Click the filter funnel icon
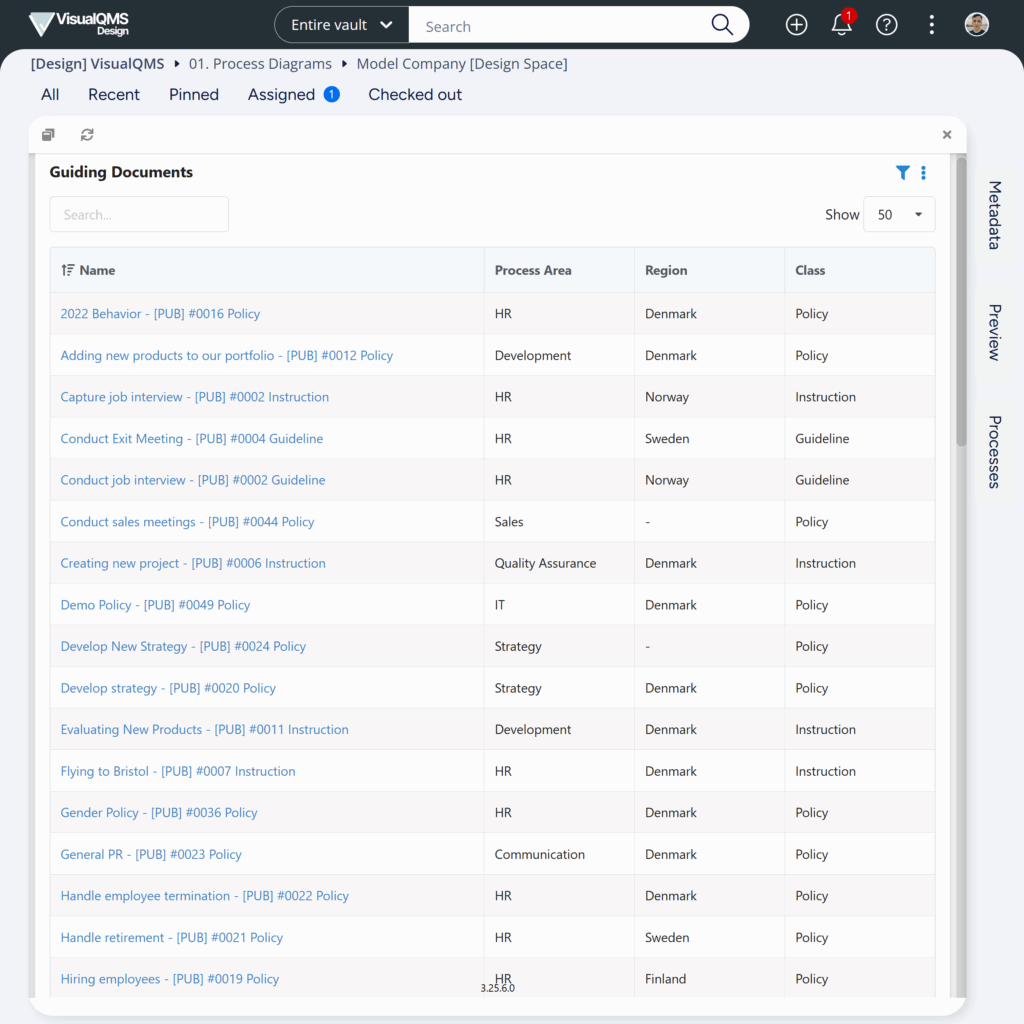1024x1024 pixels. [902, 173]
